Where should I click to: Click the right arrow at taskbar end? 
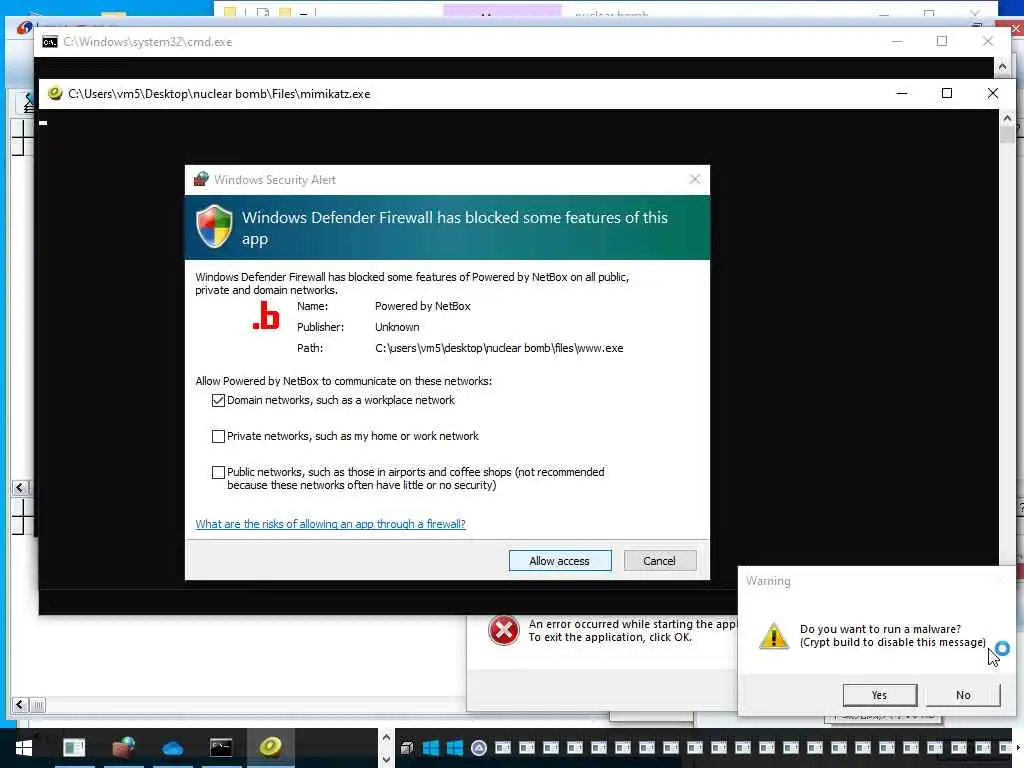1017,748
